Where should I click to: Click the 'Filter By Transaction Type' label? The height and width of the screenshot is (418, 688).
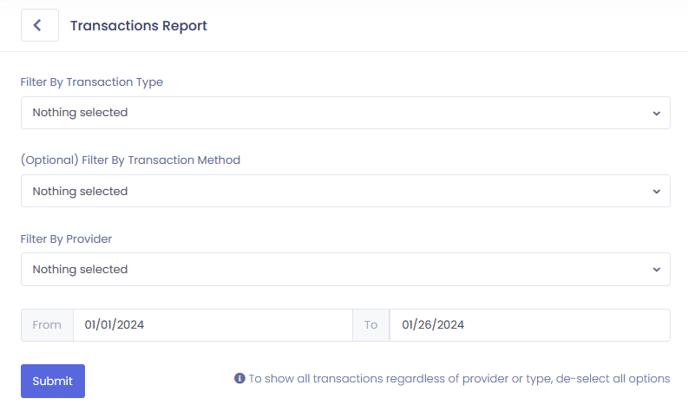(x=92, y=82)
